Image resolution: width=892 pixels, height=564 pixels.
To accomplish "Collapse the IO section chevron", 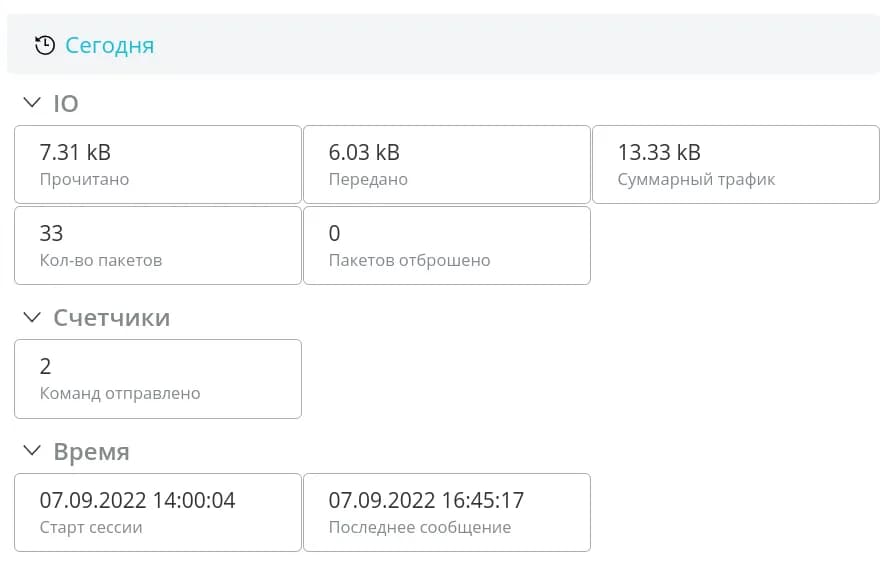I will [x=32, y=103].
